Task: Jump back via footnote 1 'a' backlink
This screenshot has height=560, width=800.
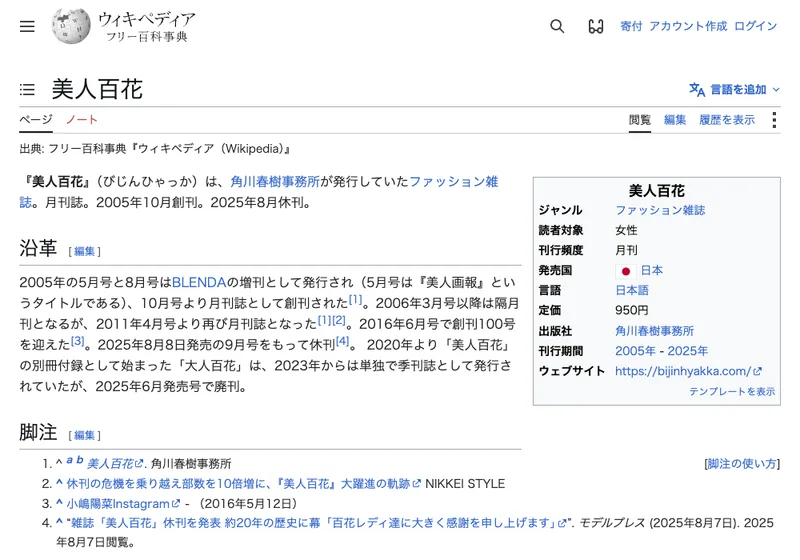Action: coord(69,461)
